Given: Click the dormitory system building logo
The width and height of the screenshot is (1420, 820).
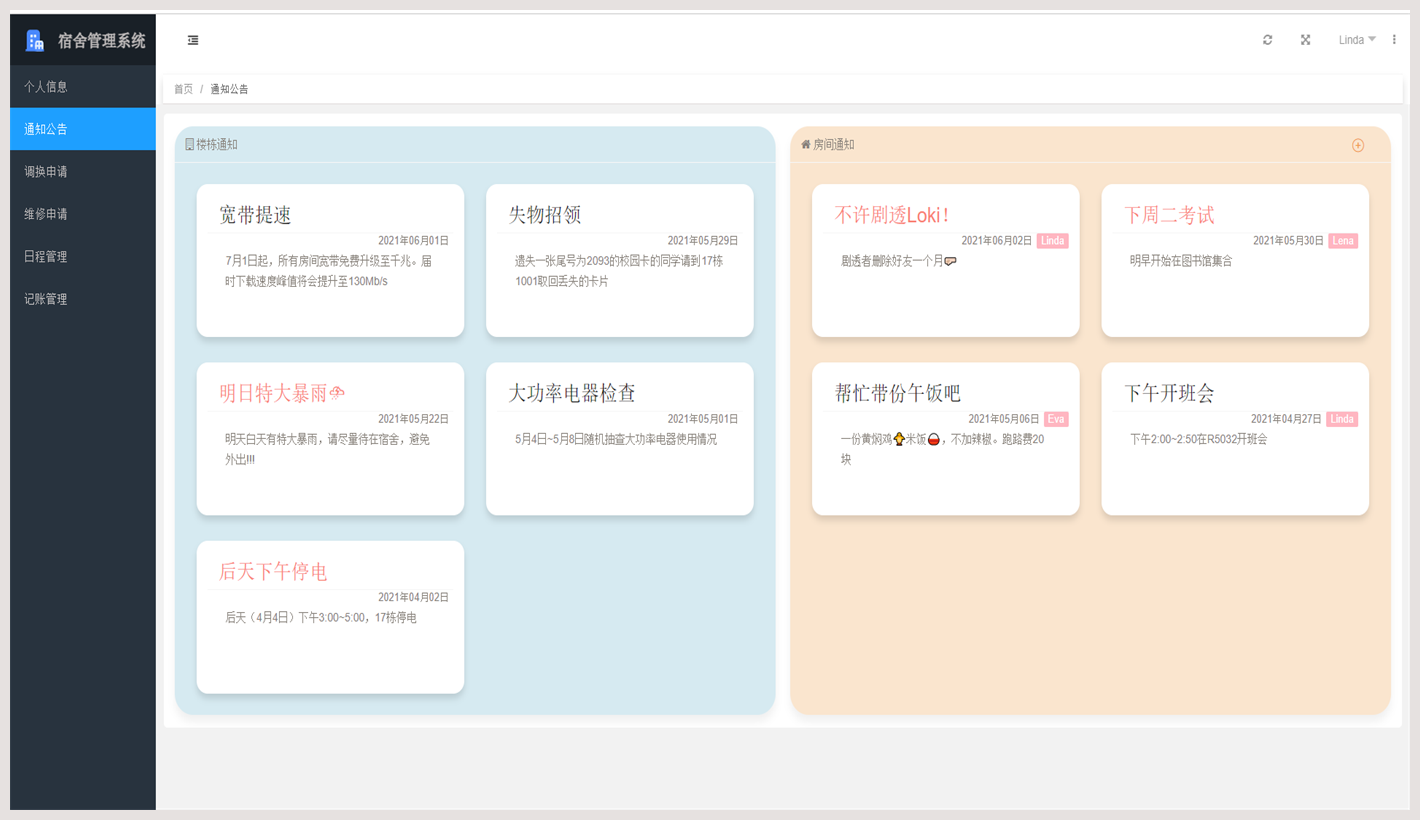Looking at the screenshot, I should click(x=35, y=40).
